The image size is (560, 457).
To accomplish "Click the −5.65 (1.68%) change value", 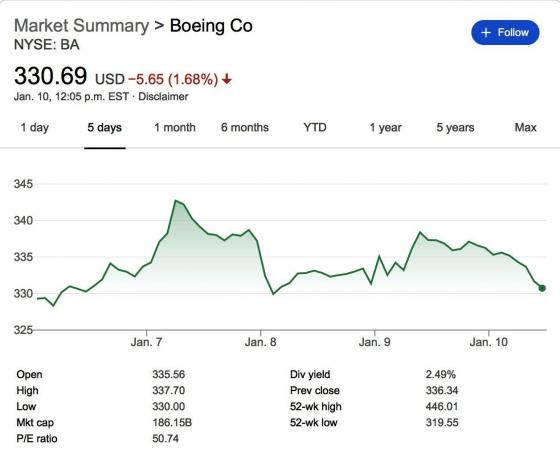I will coord(173,79).
